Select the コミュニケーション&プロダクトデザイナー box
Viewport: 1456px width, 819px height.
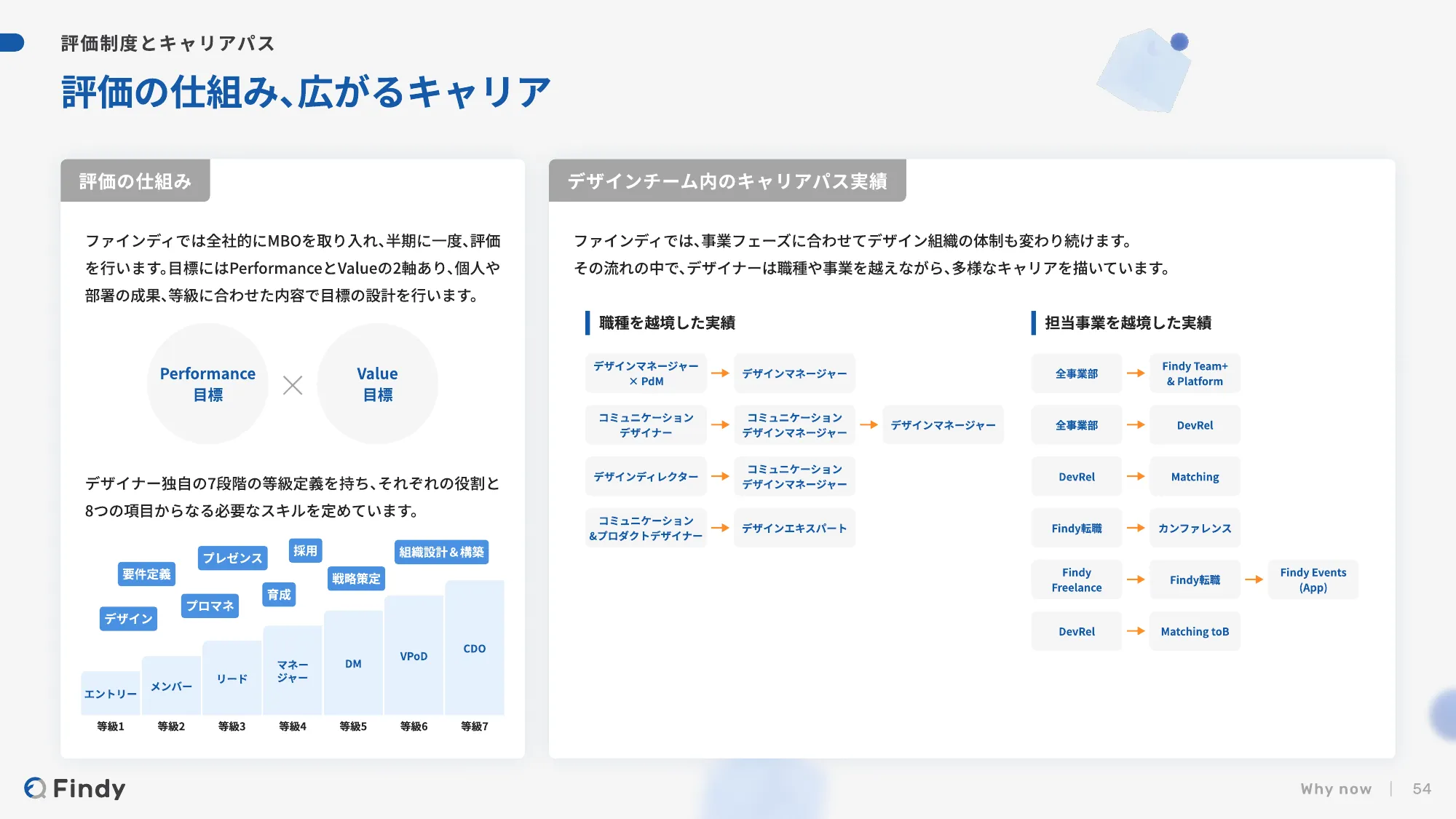pos(646,528)
